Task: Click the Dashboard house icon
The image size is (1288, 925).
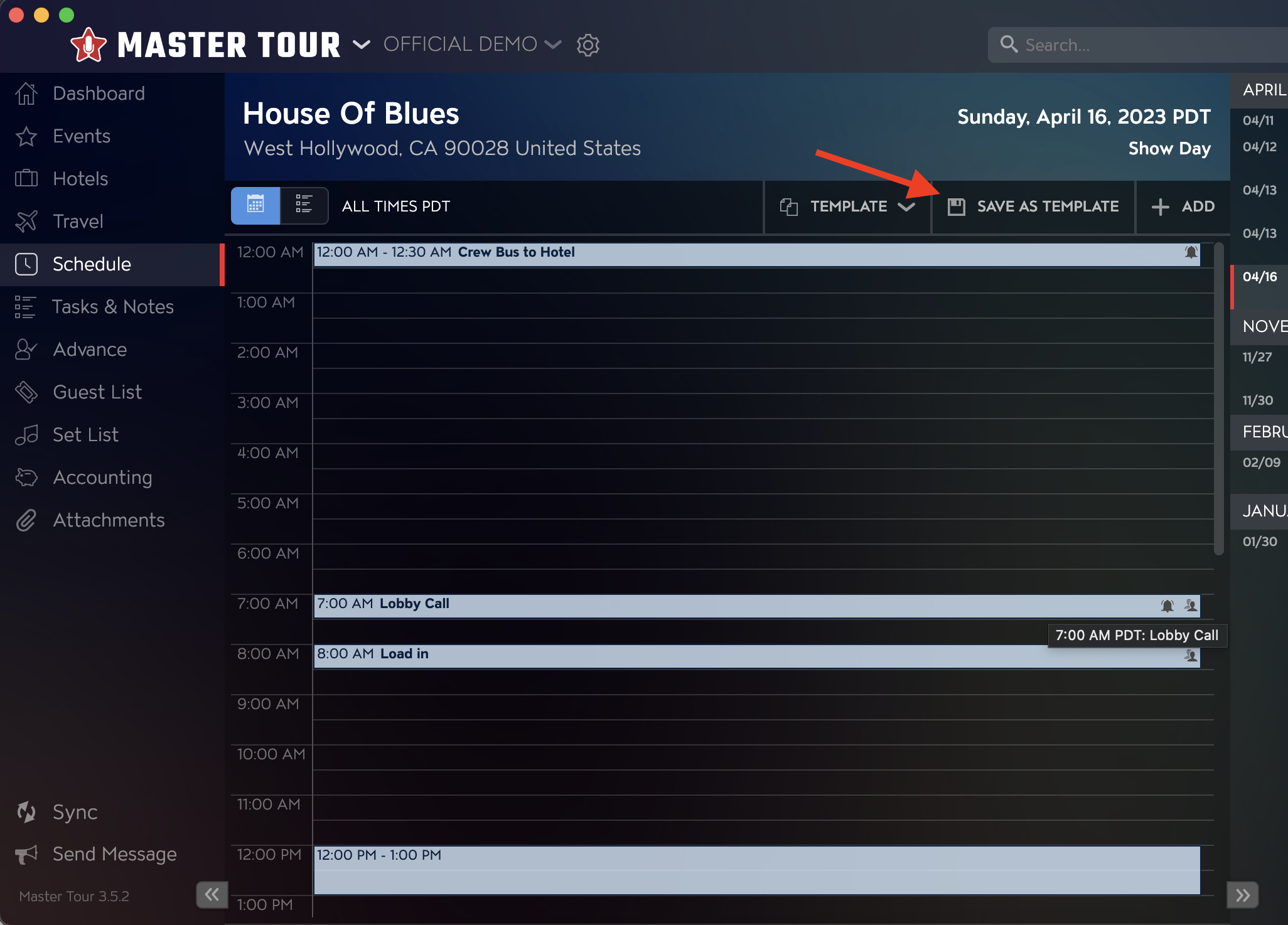Action: 26,94
